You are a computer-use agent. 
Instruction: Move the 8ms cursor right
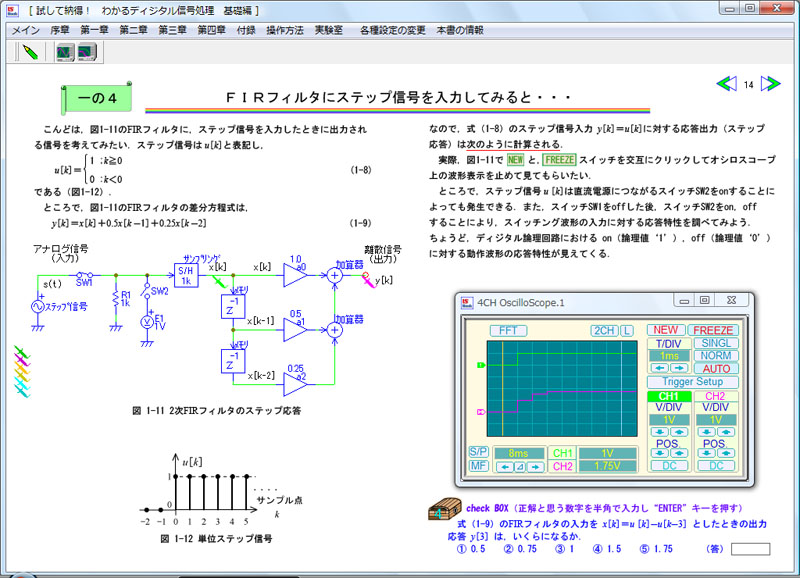click(x=535, y=467)
